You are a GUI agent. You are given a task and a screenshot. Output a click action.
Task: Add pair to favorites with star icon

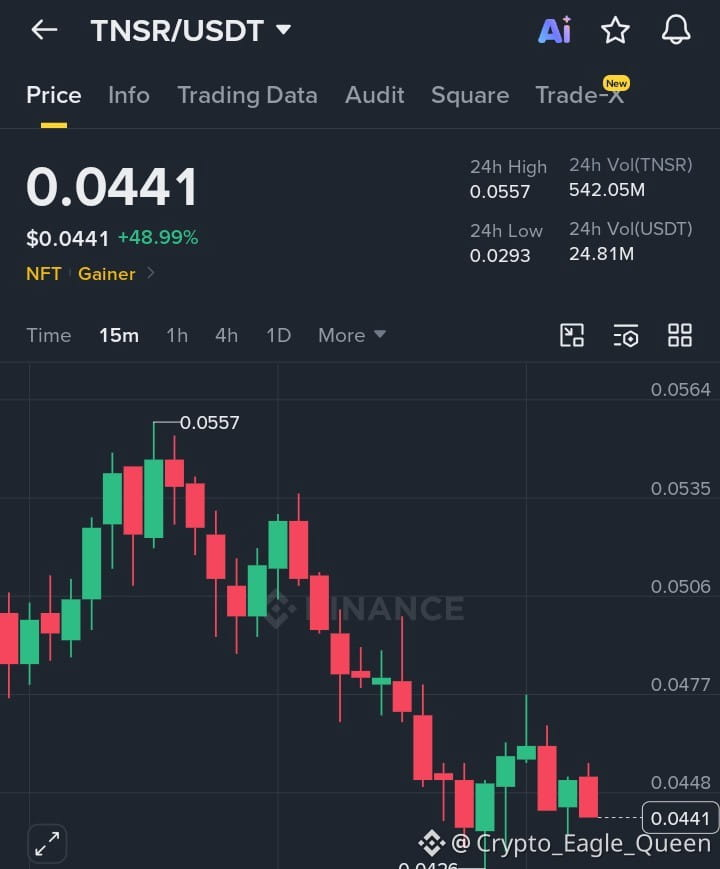pyautogui.click(x=615, y=30)
